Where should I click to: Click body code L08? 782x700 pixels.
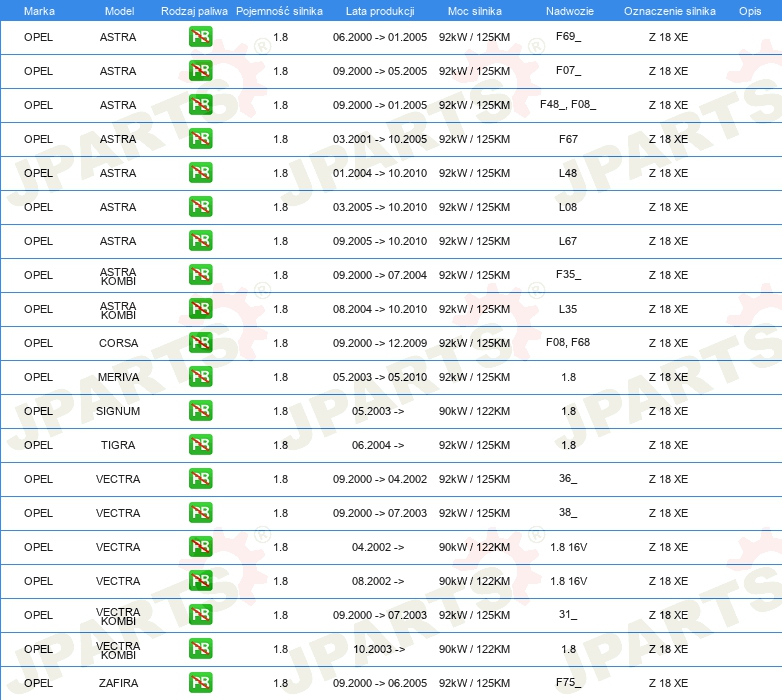[568, 207]
